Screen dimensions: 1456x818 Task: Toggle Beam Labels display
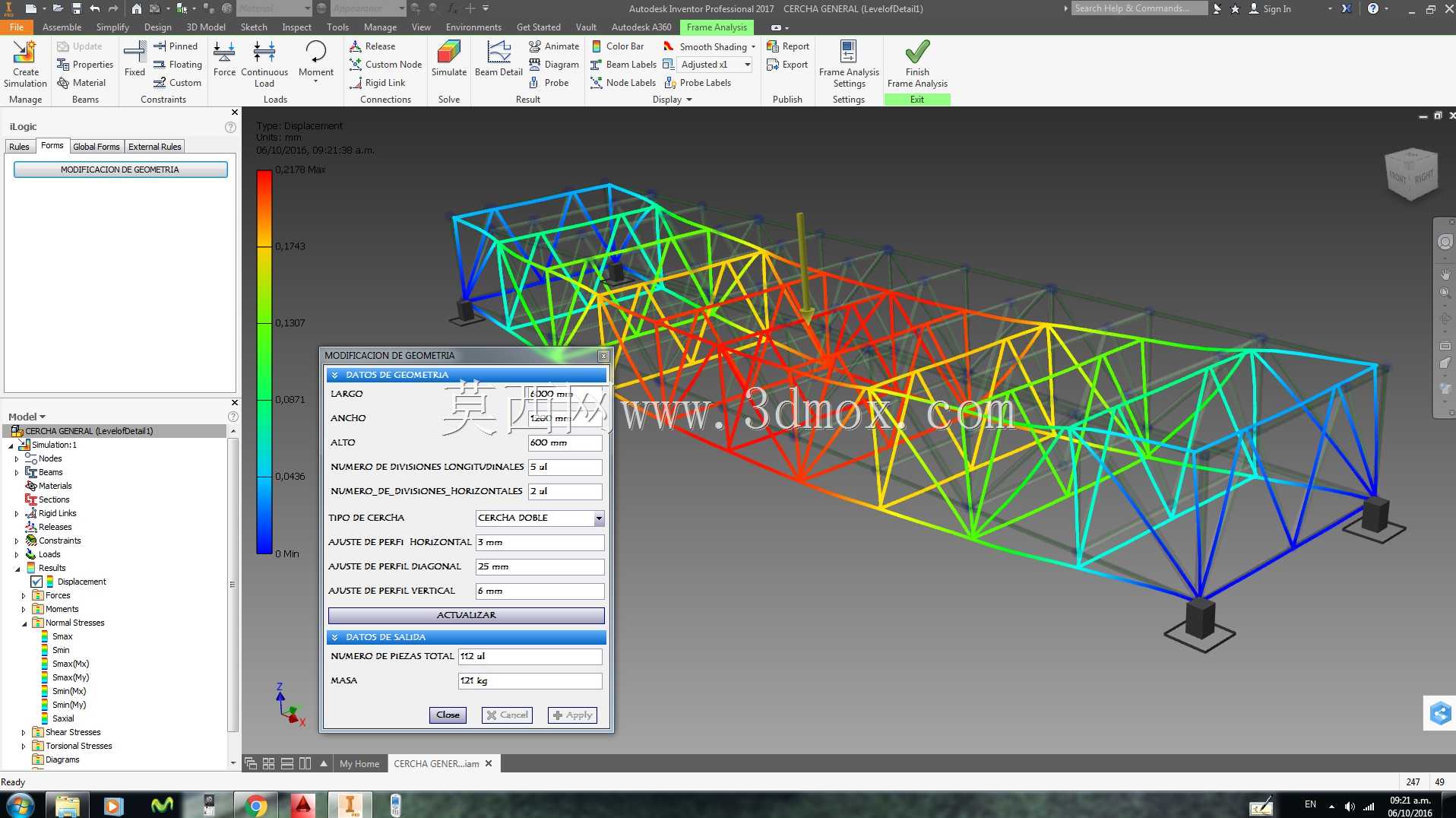[623, 65]
